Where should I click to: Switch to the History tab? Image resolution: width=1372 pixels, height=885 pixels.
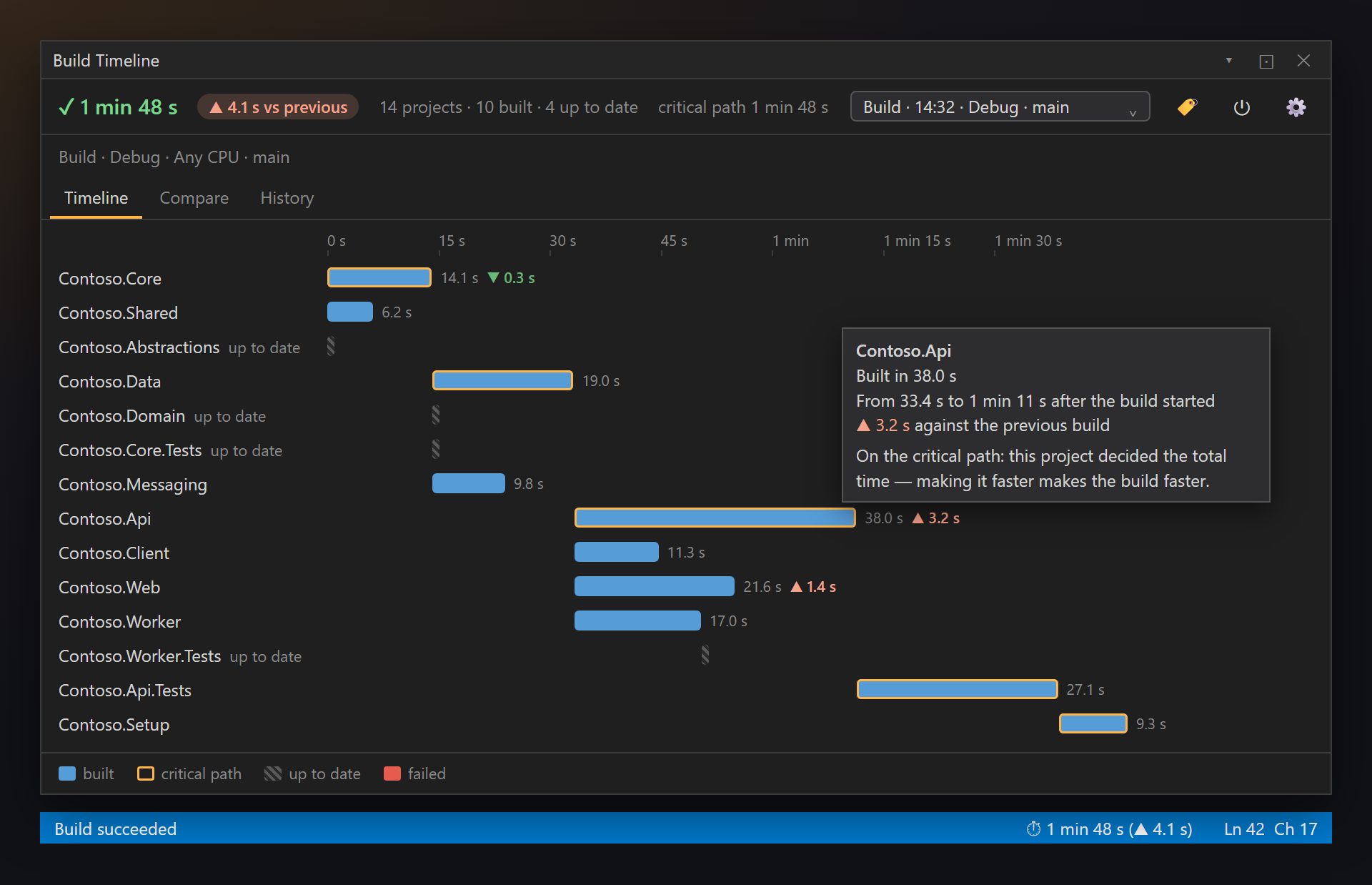[x=287, y=198]
